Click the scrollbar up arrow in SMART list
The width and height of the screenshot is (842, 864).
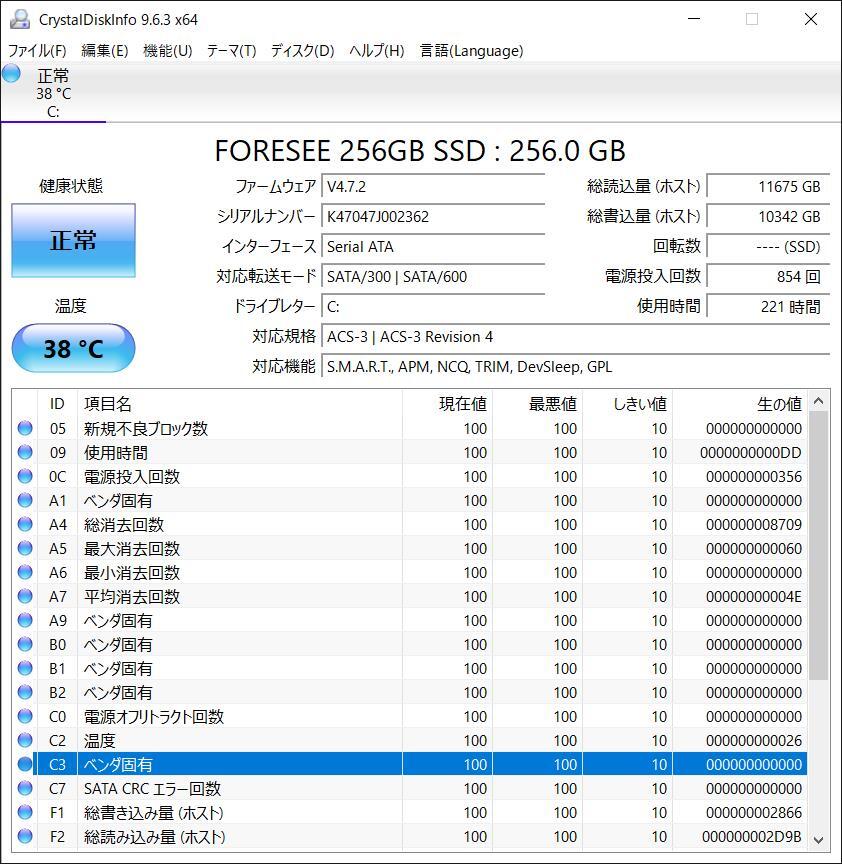(x=818, y=401)
